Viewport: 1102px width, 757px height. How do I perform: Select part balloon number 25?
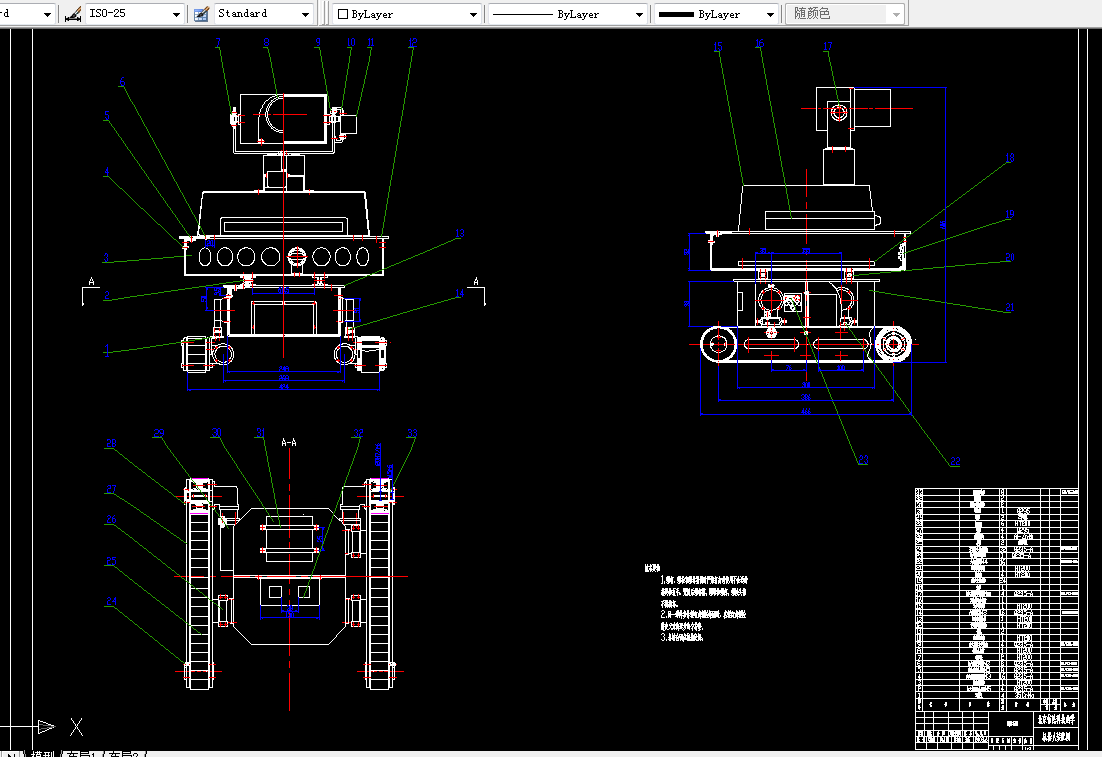[111, 561]
